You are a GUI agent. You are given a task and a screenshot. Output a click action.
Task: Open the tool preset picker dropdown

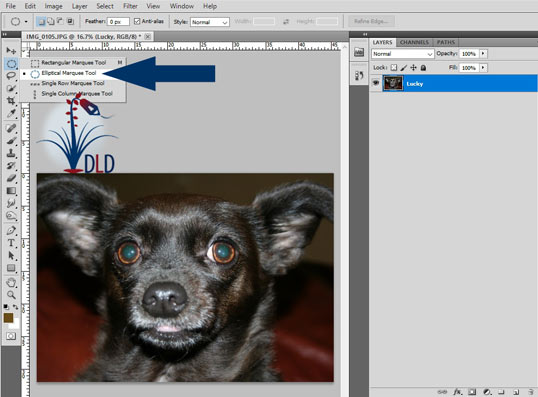click(x=26, y=22)
